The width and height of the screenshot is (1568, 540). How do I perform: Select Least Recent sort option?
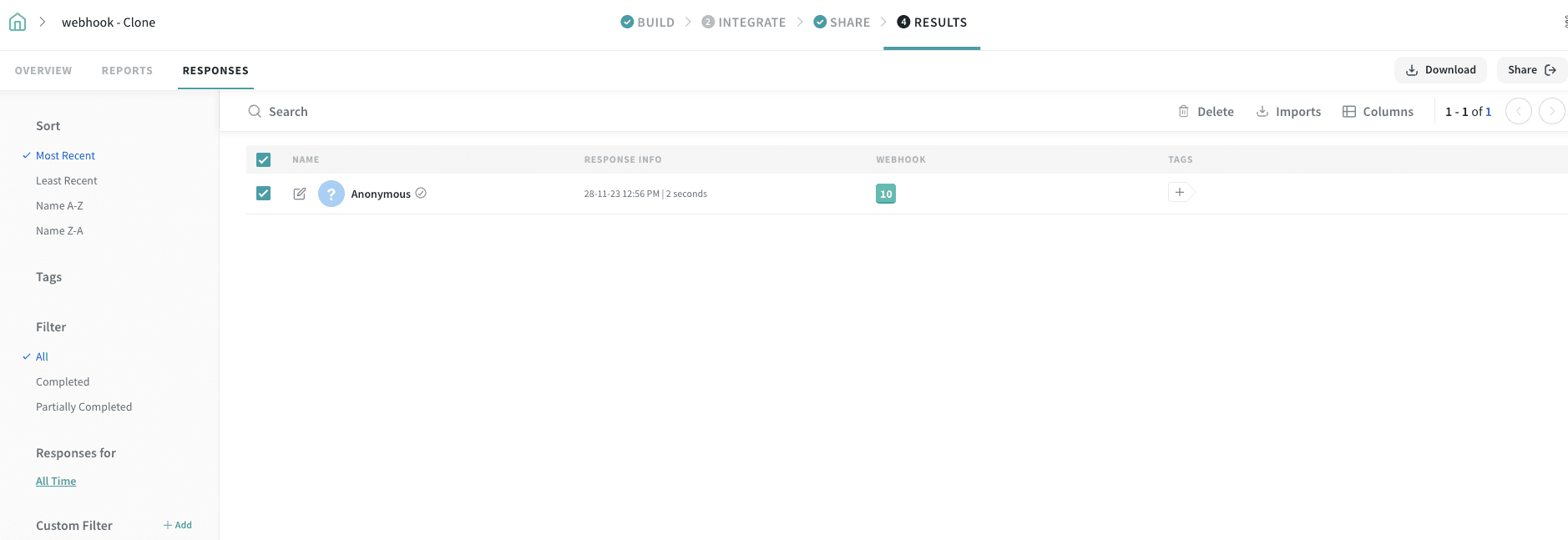tap(67, 181)
